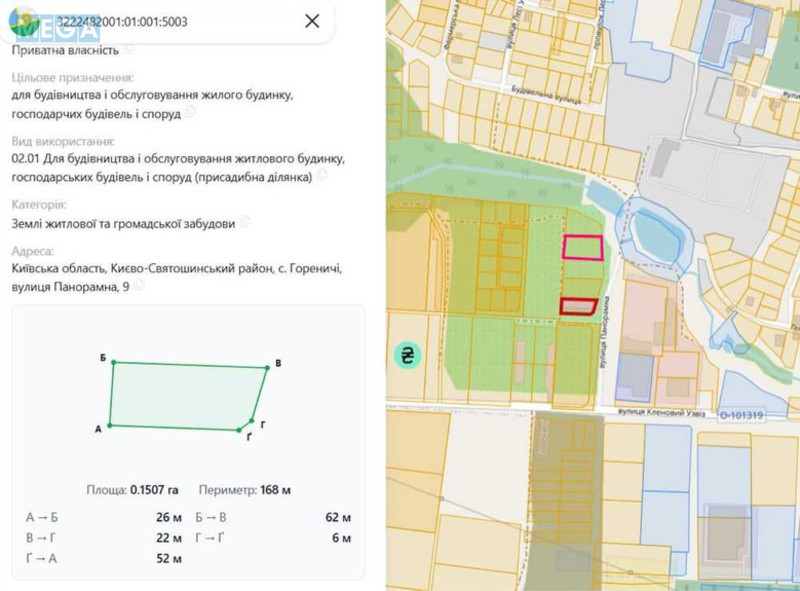800x591 pixels.
Task: Click the 'Приватна власність' text
Action: tap(65, 50)
